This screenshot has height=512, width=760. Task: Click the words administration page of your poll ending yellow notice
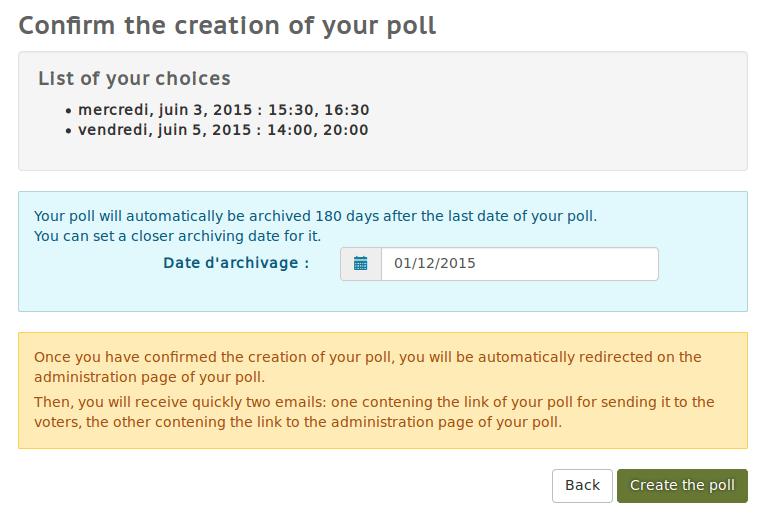point(446,422)
